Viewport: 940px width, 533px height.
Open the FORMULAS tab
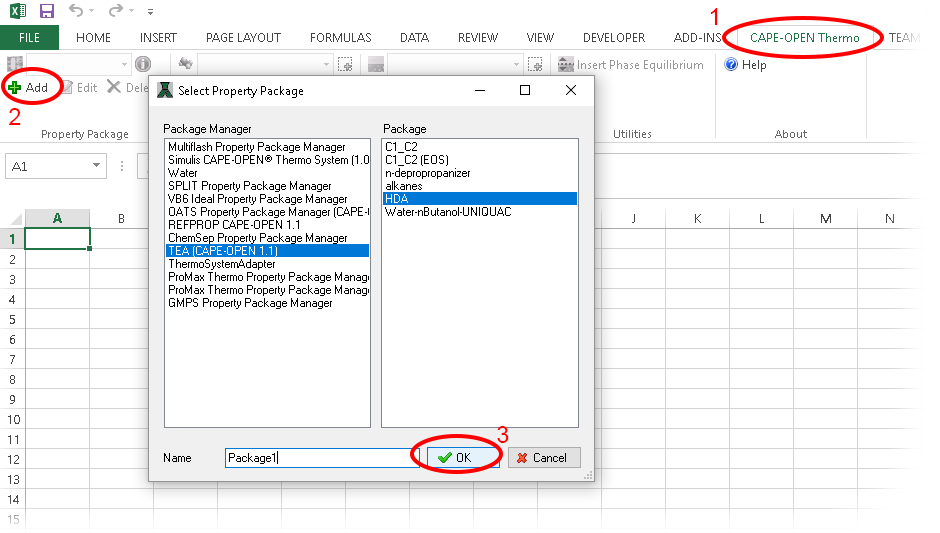click(341, 38)
